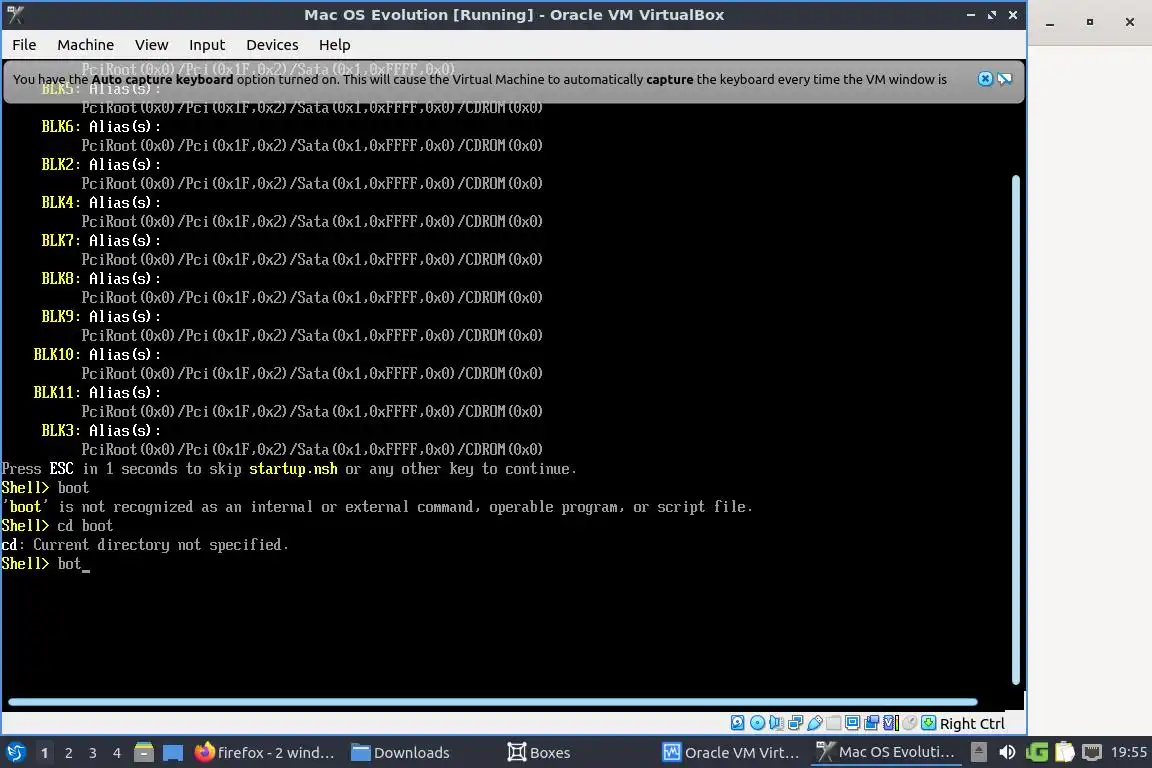Click the Right Ctrl host key label
This screenshot has height=768, width=1152.
tap(972, 724)
